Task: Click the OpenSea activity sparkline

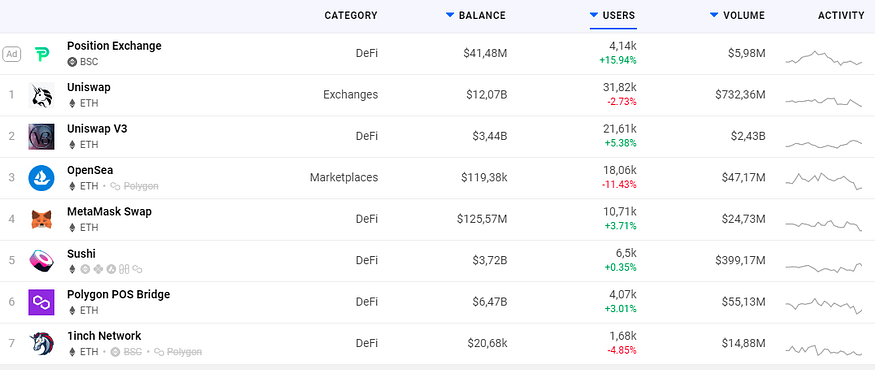Action: click(x=824, y=181)
